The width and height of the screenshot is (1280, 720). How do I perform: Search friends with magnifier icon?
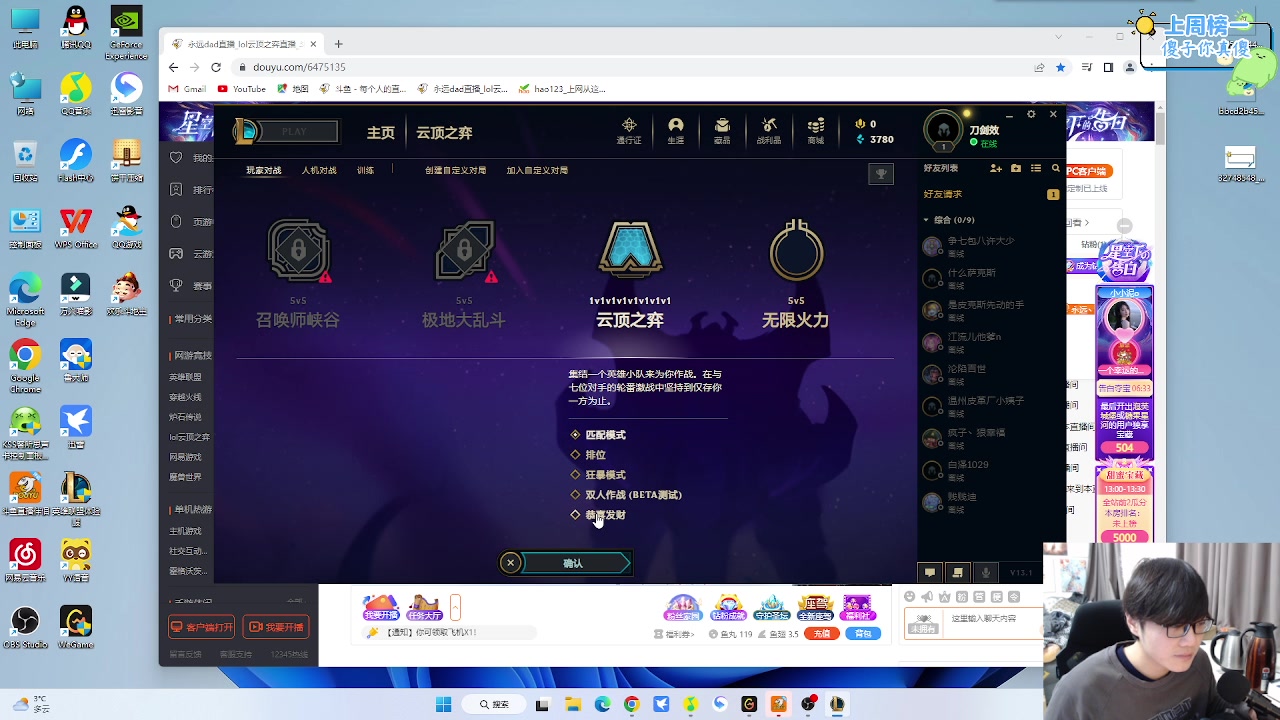(1055, 168)
